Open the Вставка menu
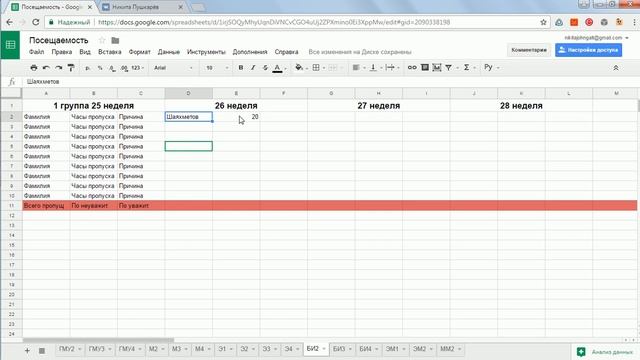This screenshot has height=360, width=640. pos(110,52)
